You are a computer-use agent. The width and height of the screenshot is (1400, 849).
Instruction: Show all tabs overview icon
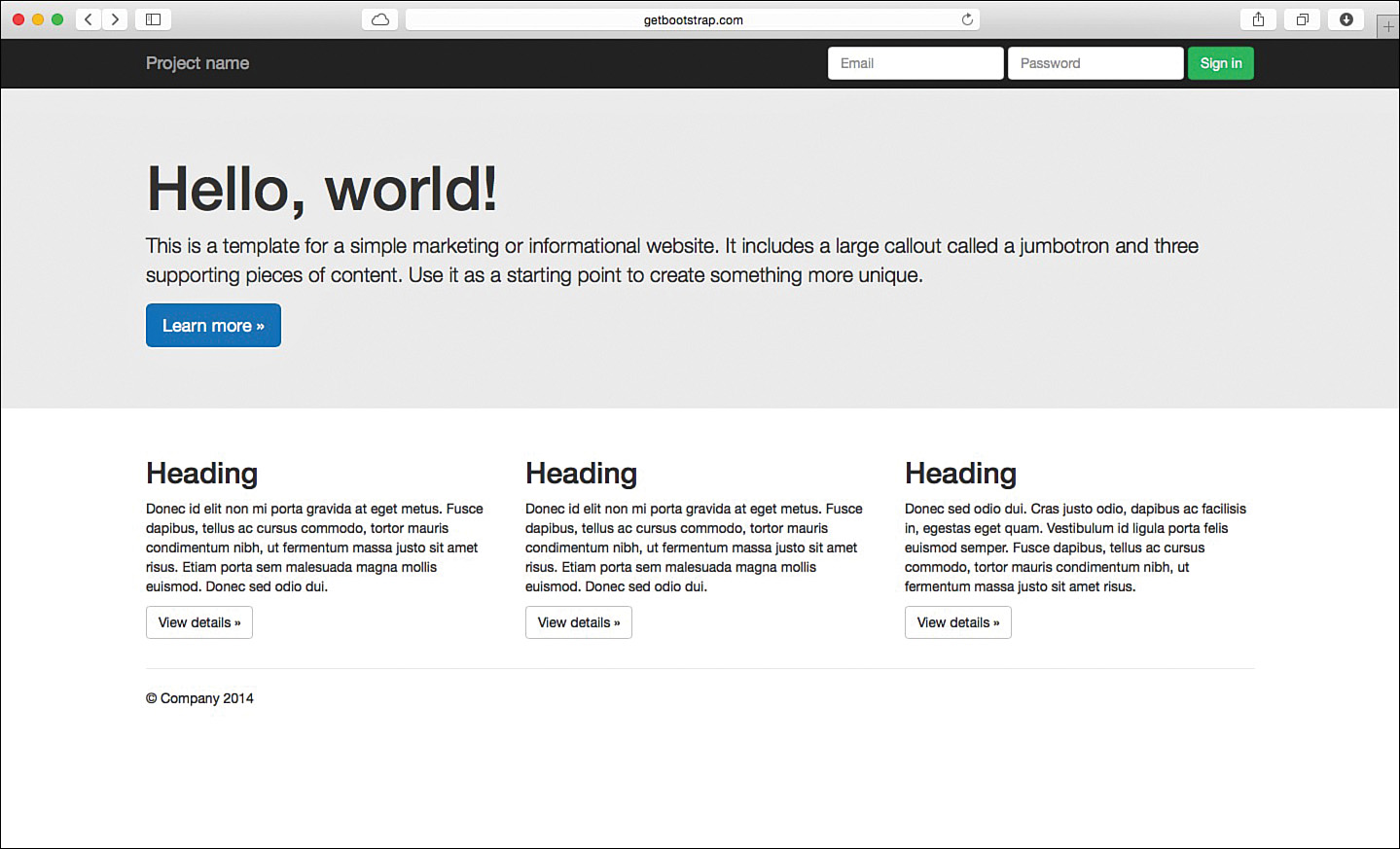tap(1303, 19)
